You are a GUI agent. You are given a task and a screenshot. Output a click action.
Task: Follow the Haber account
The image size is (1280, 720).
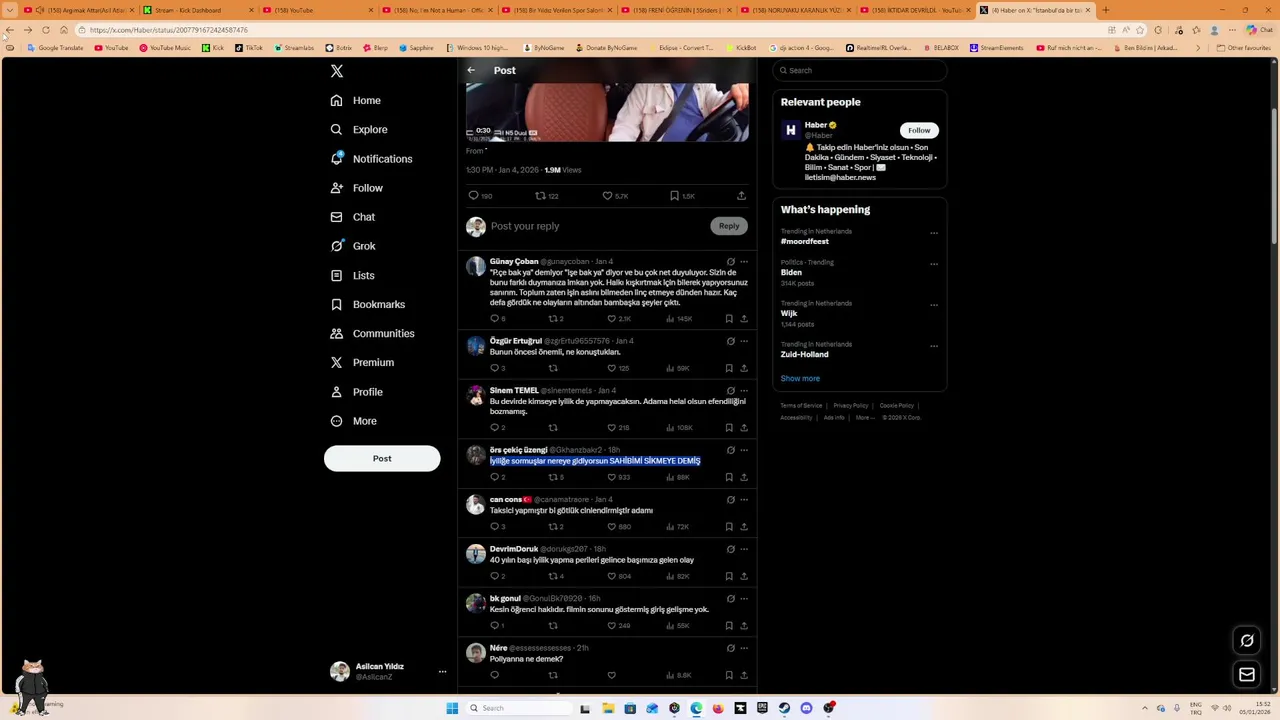pyautogui.click(x=919, y=130)
